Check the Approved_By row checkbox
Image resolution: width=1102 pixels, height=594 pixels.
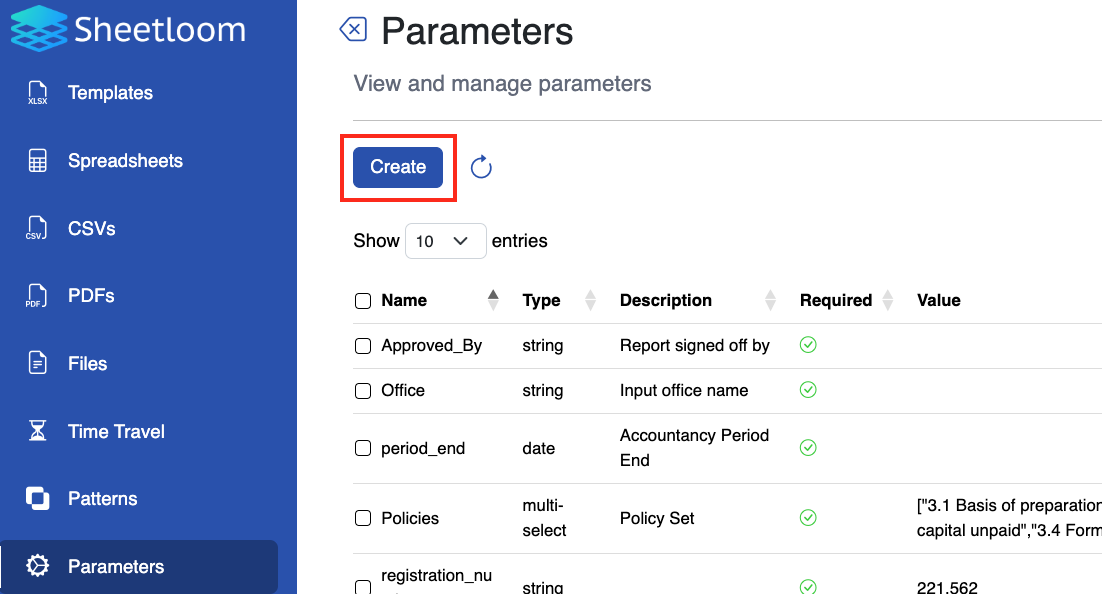click(x=362, y=345)
